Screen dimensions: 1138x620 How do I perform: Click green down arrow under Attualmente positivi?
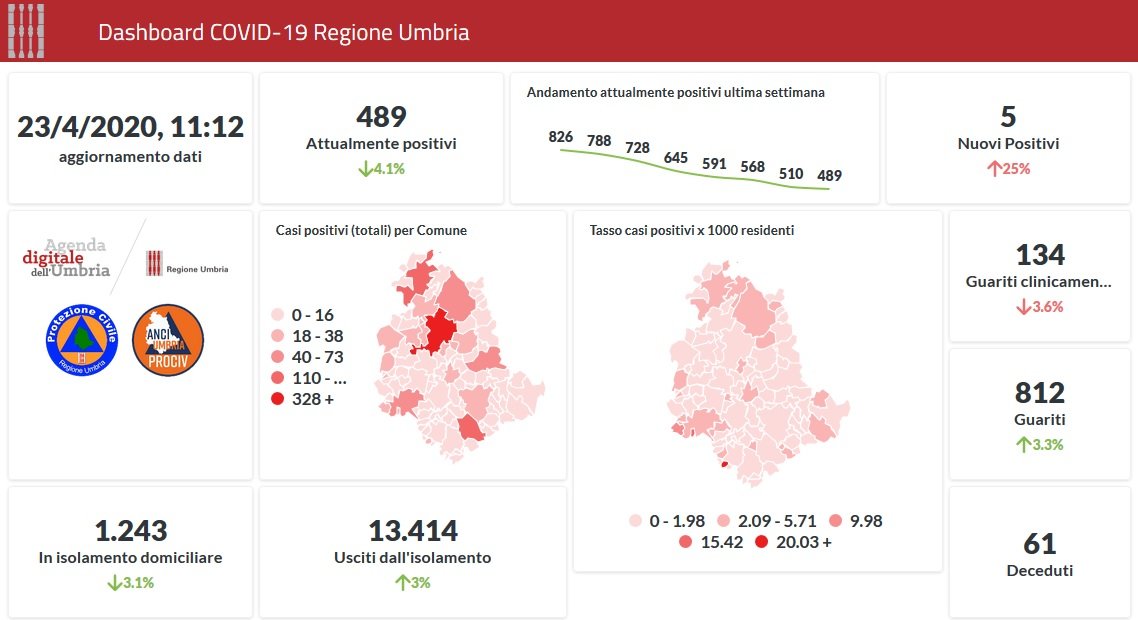(x=365, y=169)
